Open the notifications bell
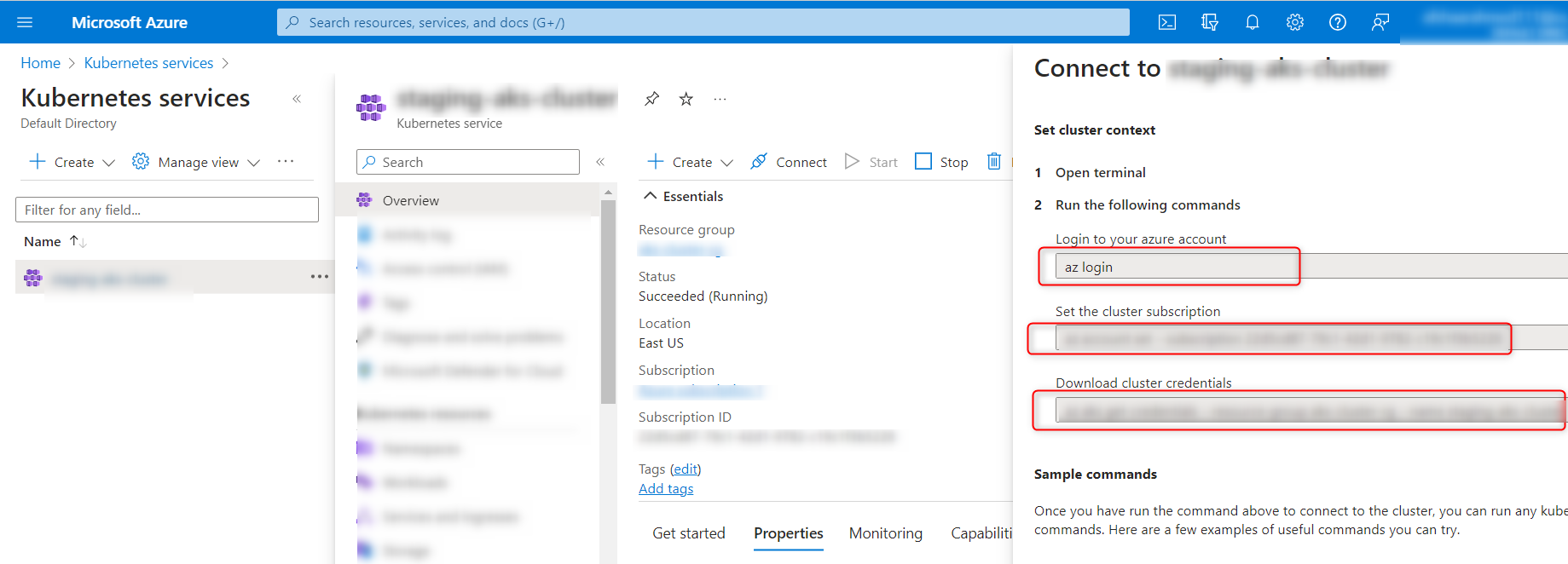Image resolution: width=1568 pixels, height=564 pixels. pos(1252,22)
